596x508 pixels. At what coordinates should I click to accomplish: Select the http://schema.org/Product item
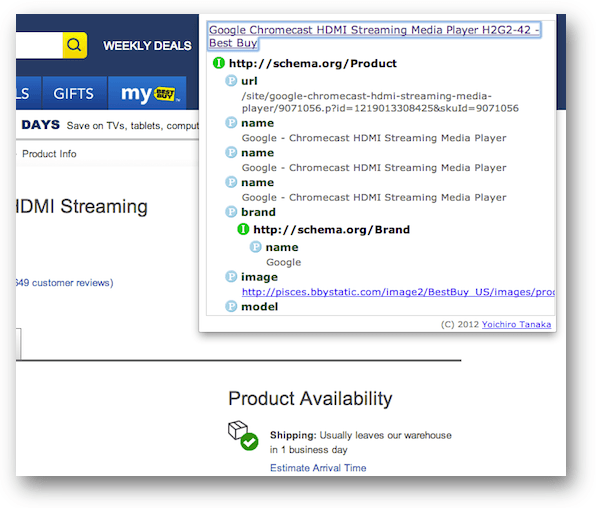[312, 63]
